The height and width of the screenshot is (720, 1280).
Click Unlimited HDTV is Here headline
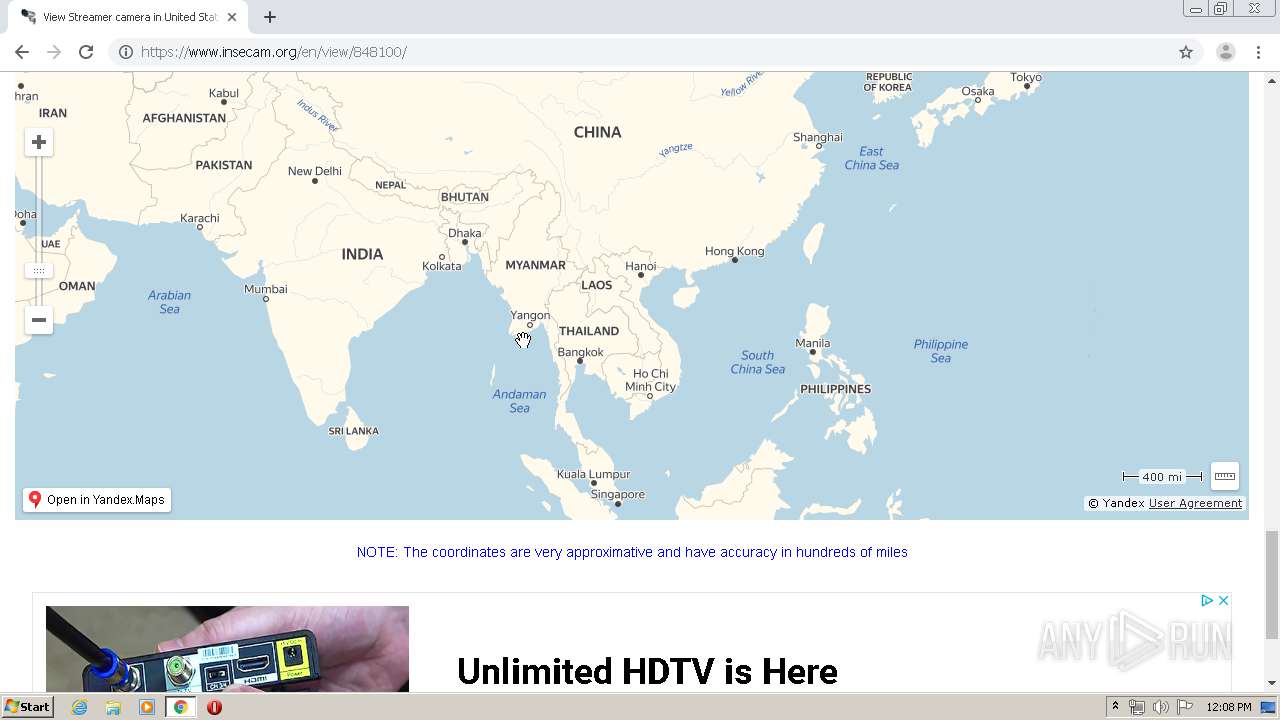coord(647,671)
